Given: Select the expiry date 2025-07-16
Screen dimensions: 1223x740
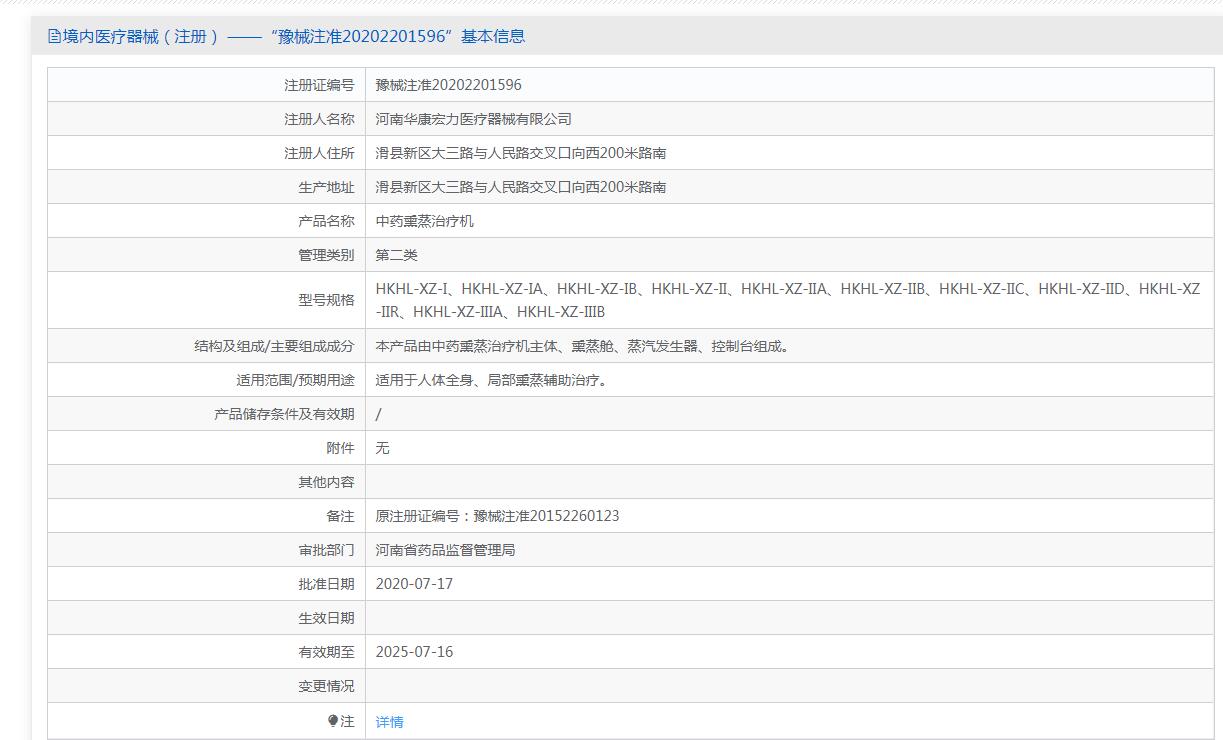Looking at the screenshot, I should click(x=414, y=652).
